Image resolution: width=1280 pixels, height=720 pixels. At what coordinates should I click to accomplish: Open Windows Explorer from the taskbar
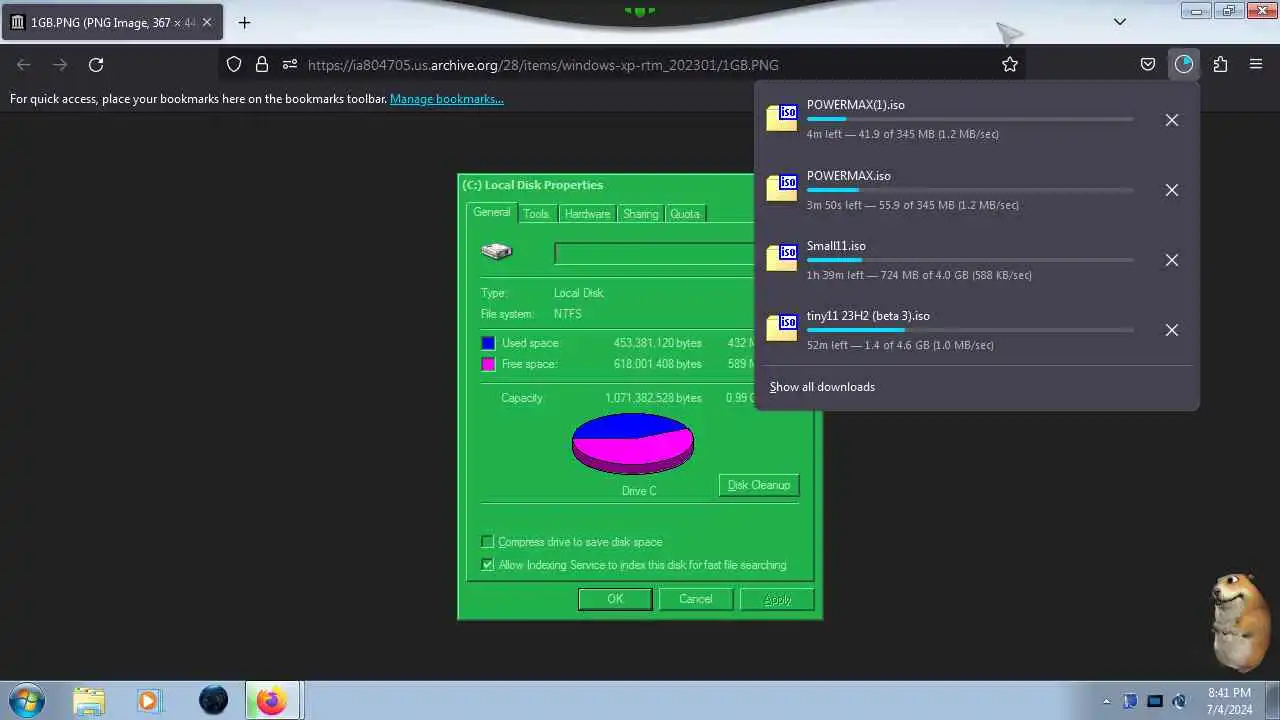click(89, 700)
